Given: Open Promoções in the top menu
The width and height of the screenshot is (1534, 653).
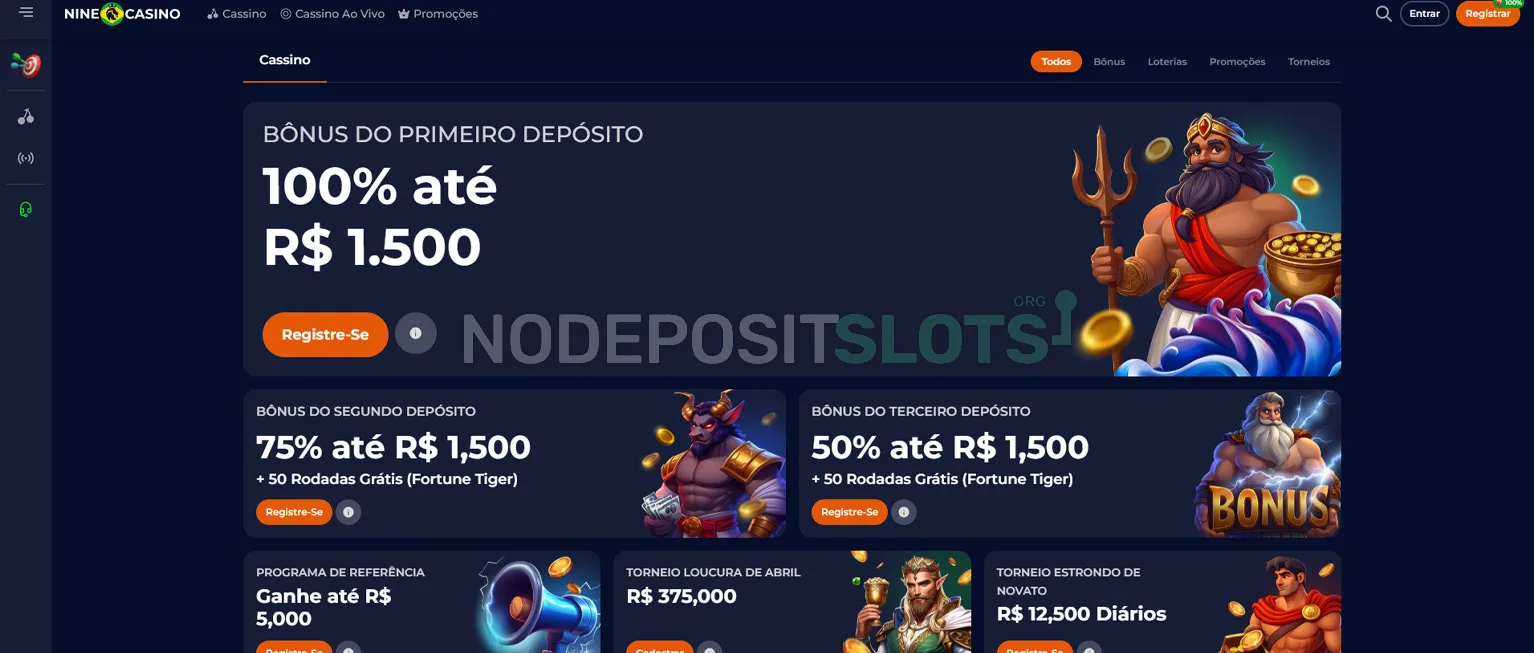Looking at the screenshot, I should click(438, 14).
